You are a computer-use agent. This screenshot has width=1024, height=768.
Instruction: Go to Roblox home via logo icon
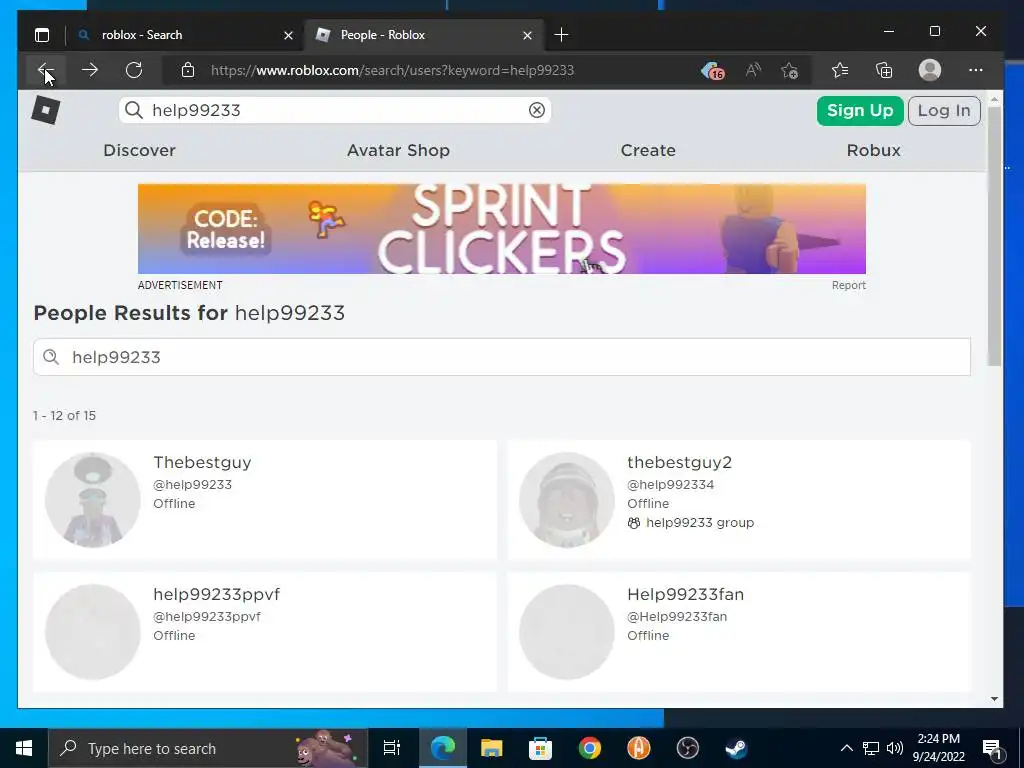pos(46,110)
